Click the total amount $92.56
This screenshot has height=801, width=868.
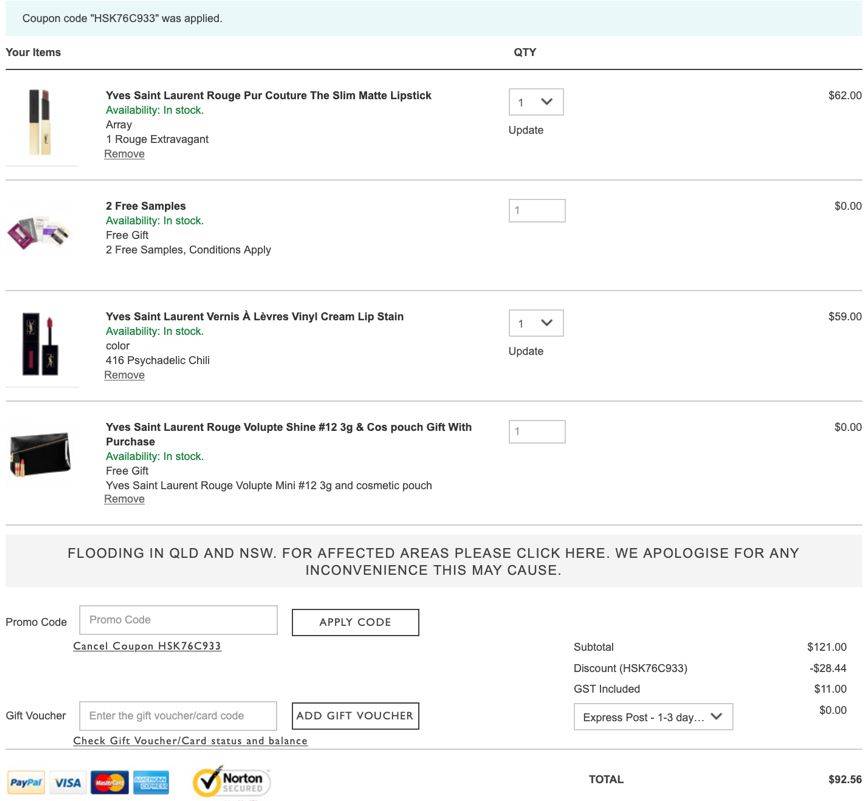coord(845,779)
